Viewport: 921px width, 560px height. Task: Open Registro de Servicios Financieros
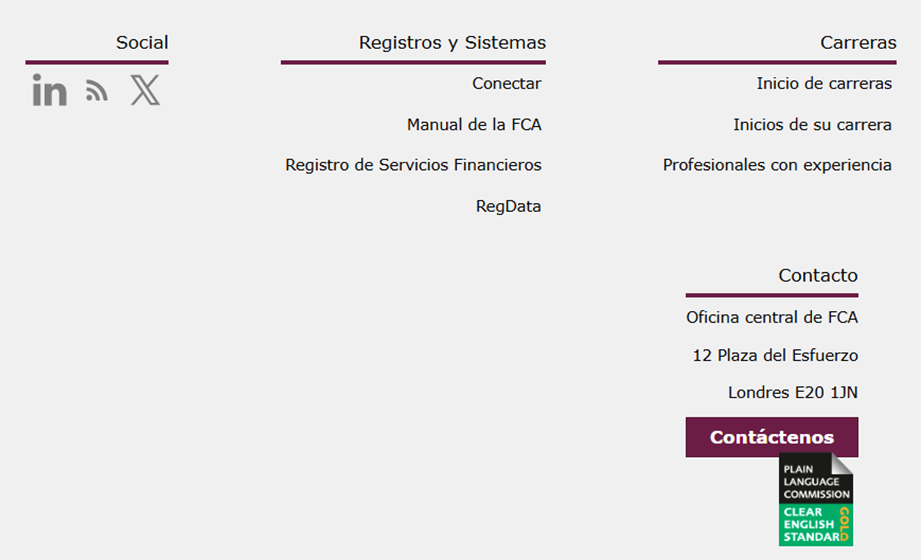[413, 165]
